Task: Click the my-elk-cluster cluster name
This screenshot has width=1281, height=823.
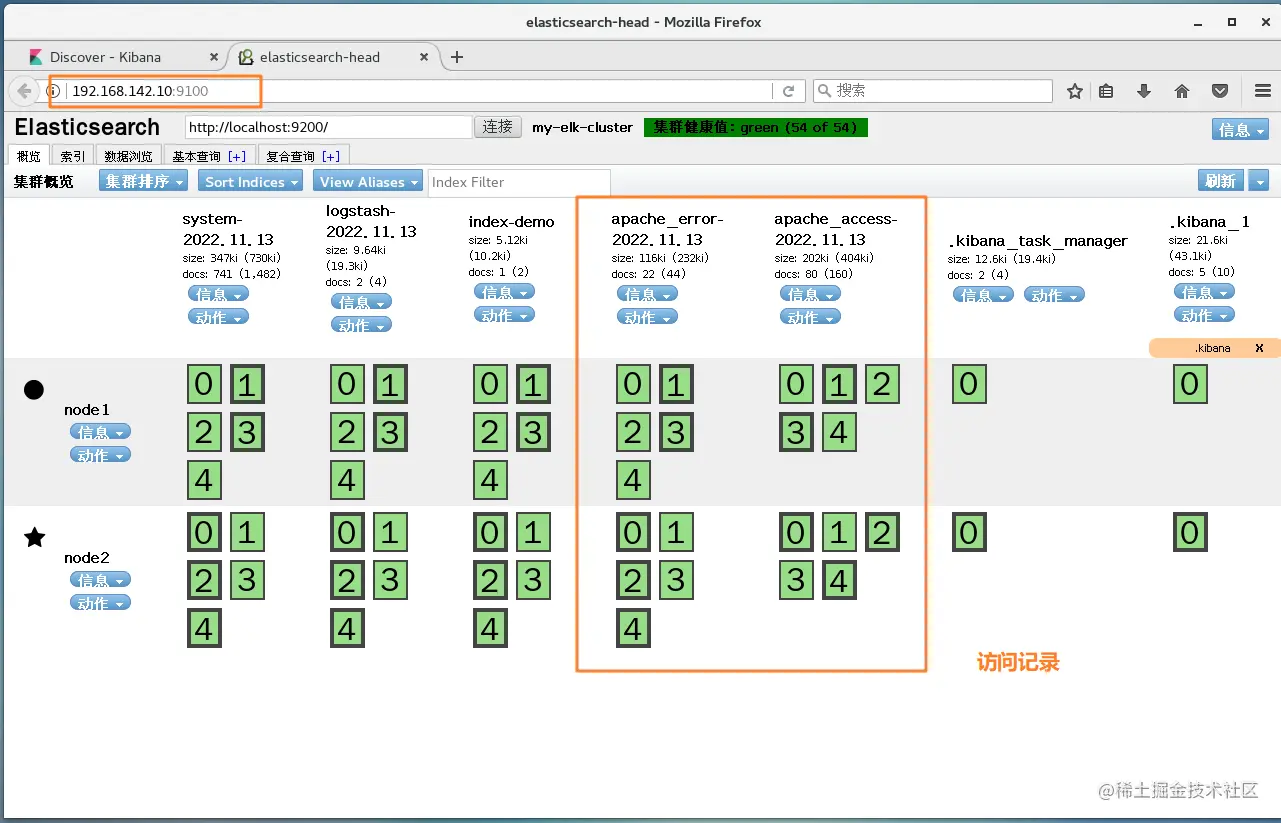Action: (x=582, y=128)
